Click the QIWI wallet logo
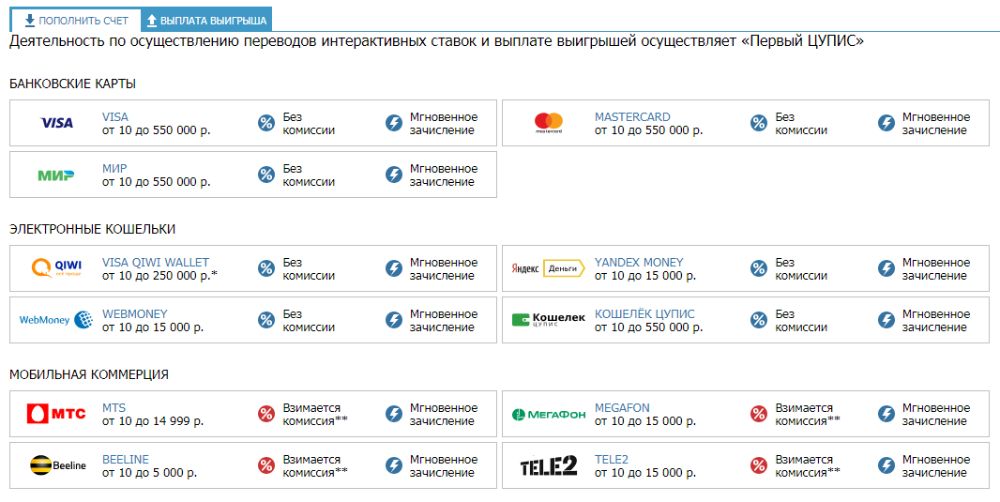 [57, 268]
